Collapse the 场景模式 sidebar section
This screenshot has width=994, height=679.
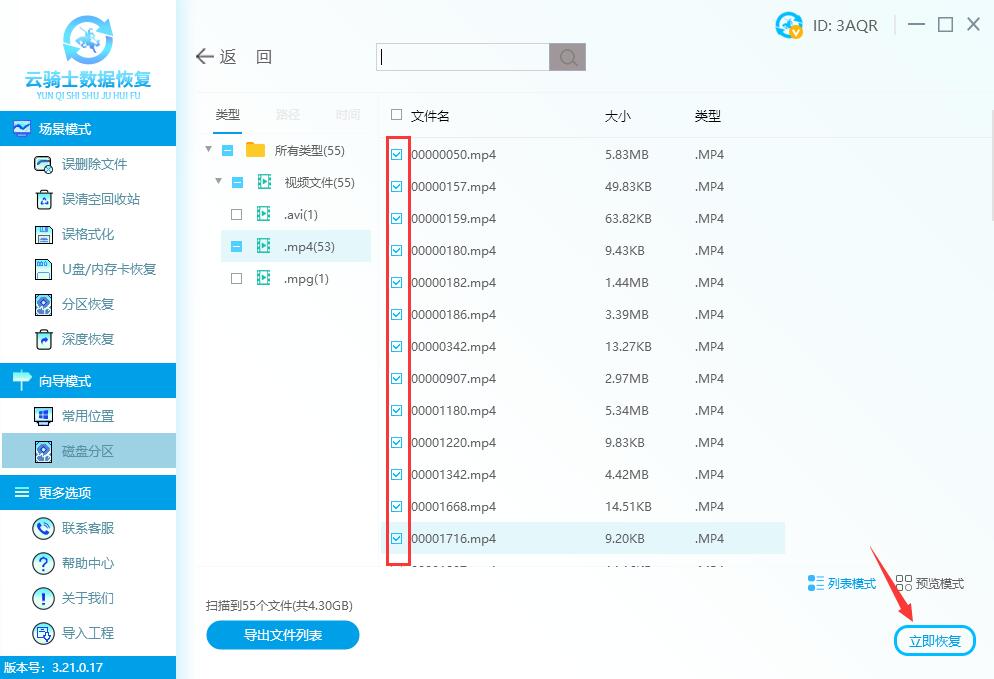[x=88, y=129]
